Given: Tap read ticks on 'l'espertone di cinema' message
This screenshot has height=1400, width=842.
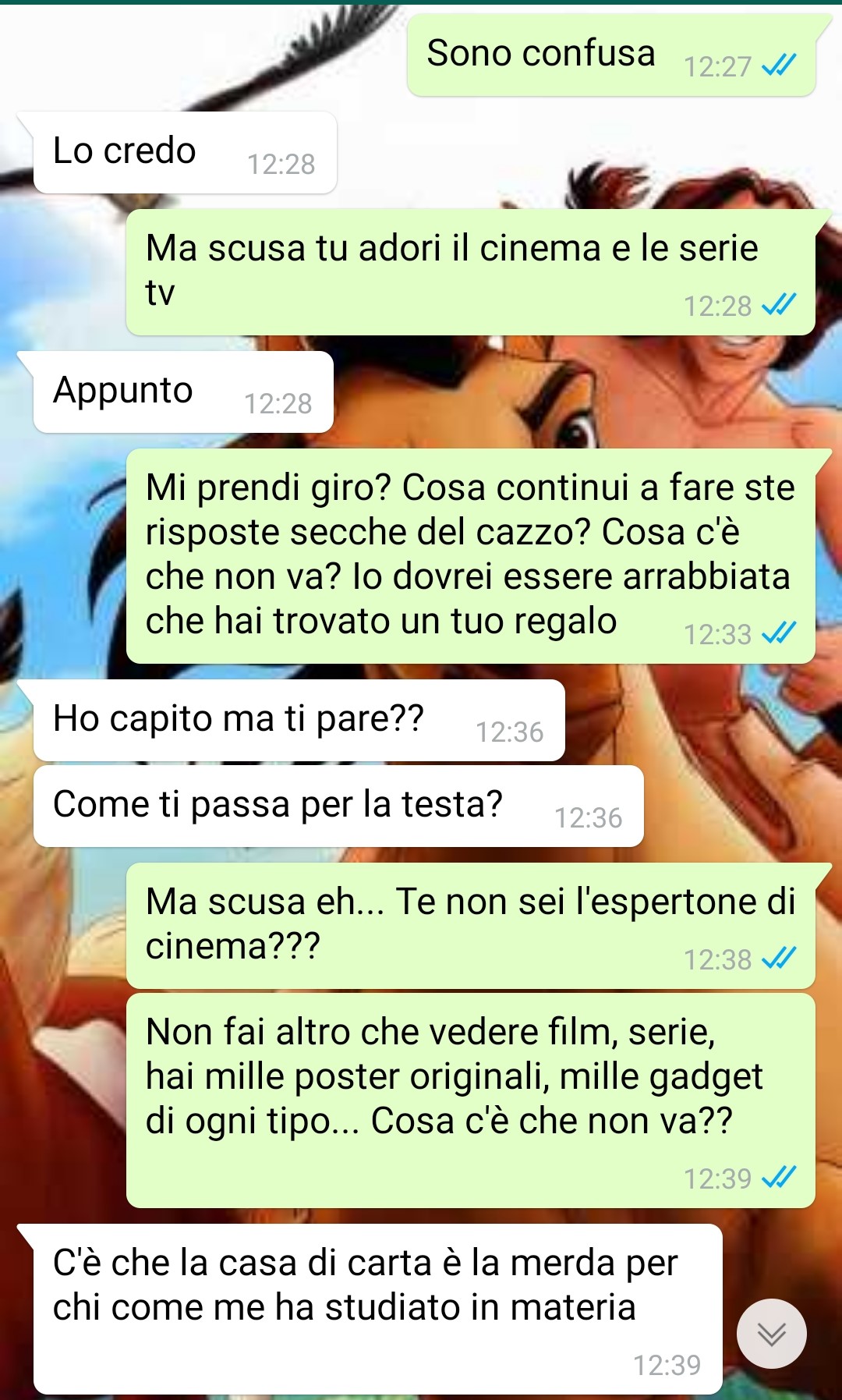Looking at the screenshot, I should [x=779, y=958].
